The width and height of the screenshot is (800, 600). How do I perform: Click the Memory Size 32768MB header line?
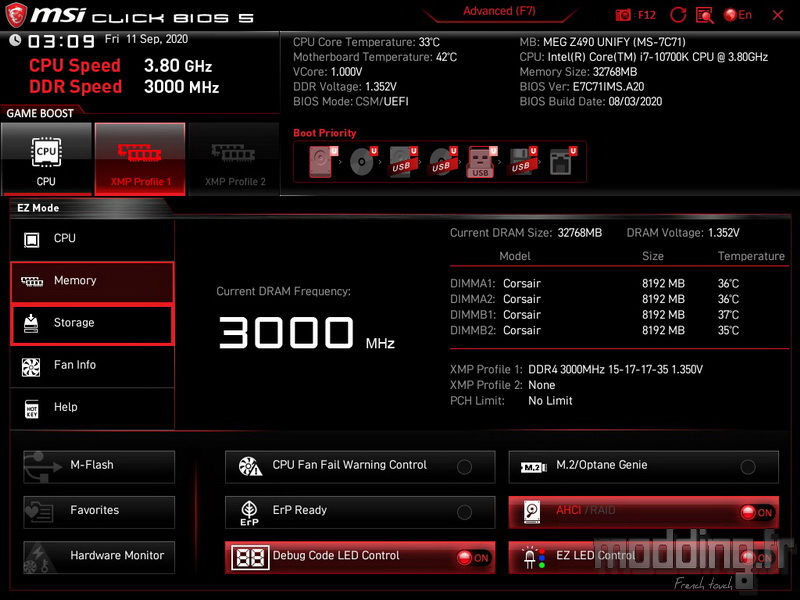pyautogui.click(x=579, y=72)
